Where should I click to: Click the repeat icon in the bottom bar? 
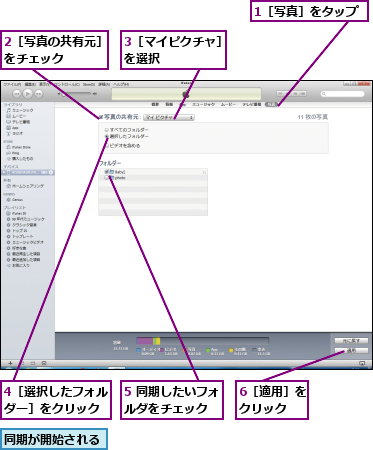(x=33, y=363)
